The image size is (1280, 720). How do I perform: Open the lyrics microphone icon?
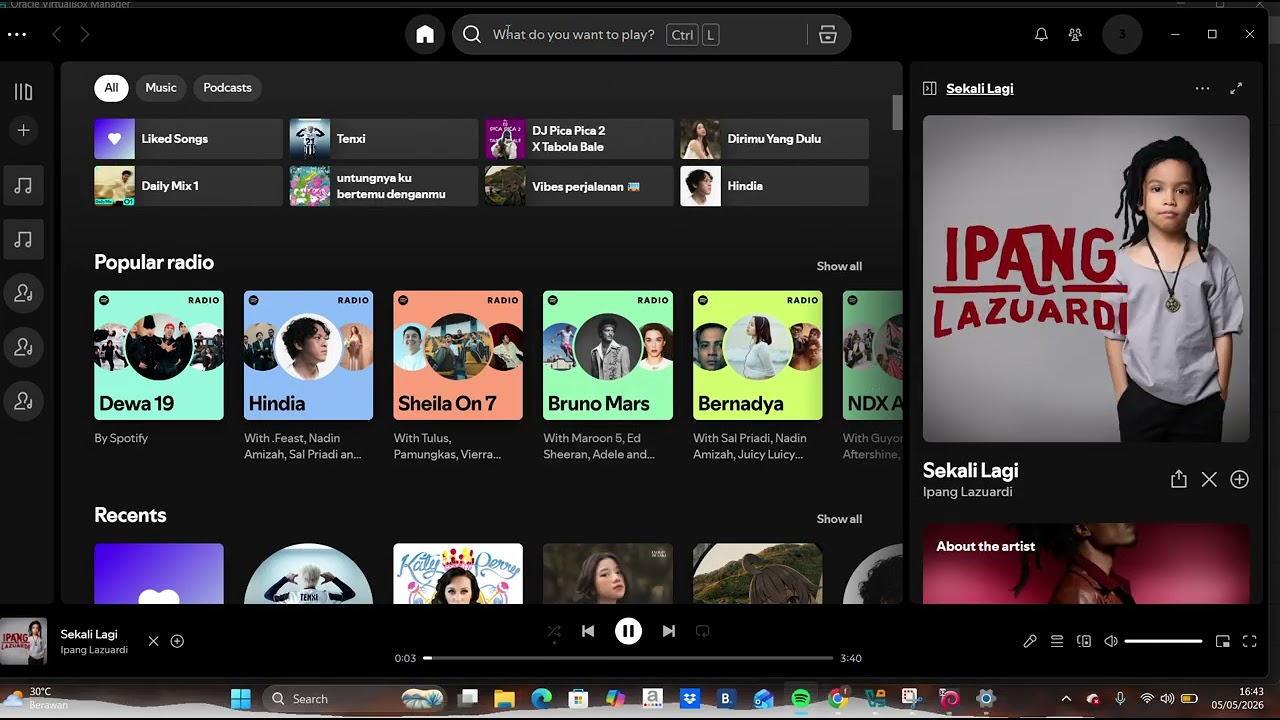coord(1030,641)
